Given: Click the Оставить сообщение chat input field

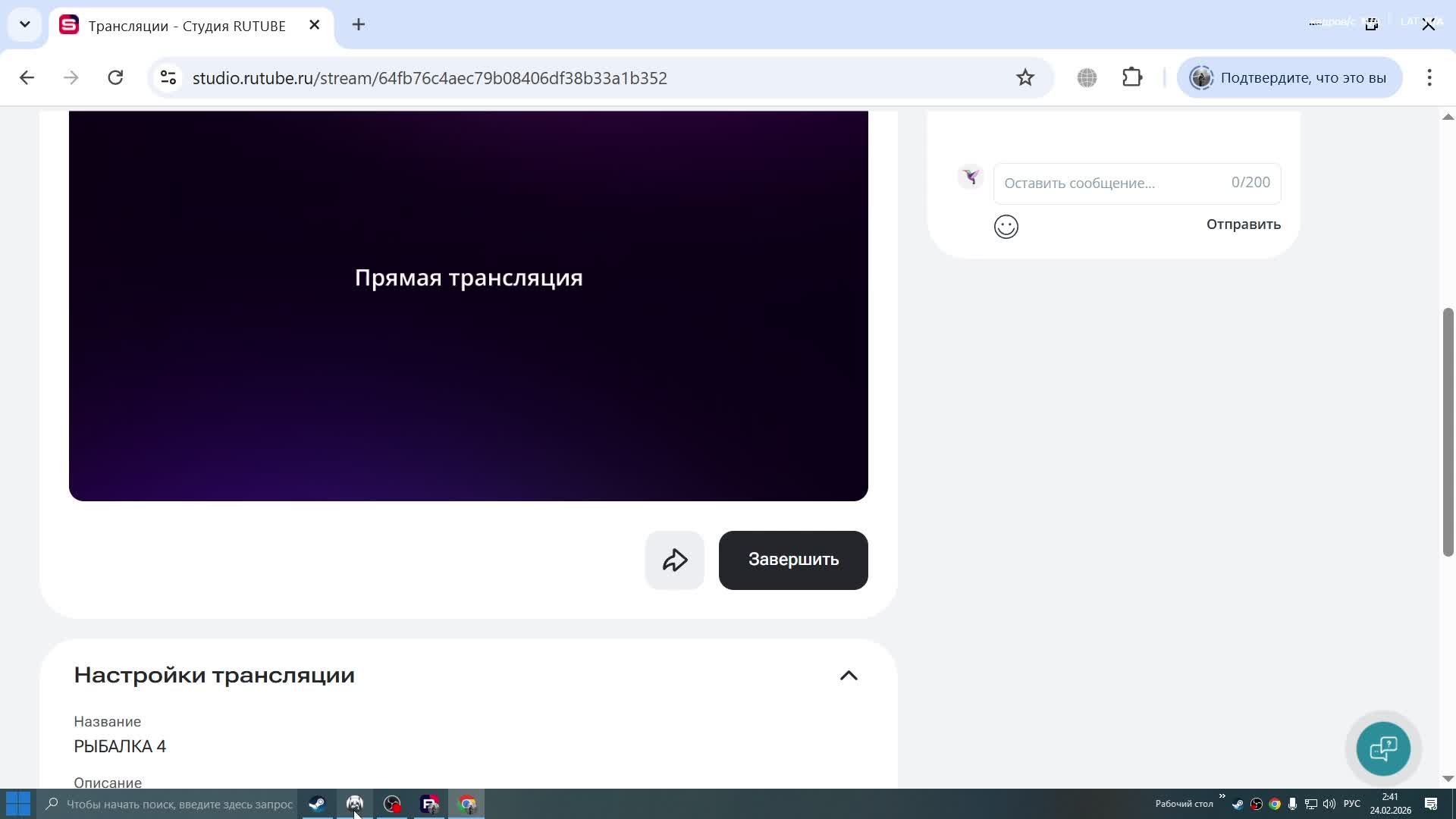Looking at the screenshot, I should pos(1100,183).
